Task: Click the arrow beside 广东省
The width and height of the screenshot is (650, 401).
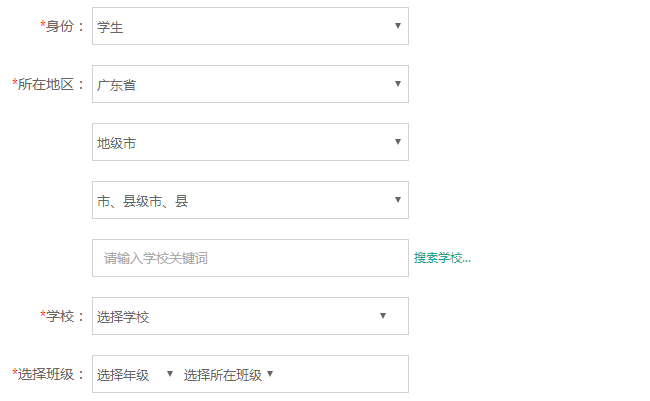Action: (x=397, y=84)
